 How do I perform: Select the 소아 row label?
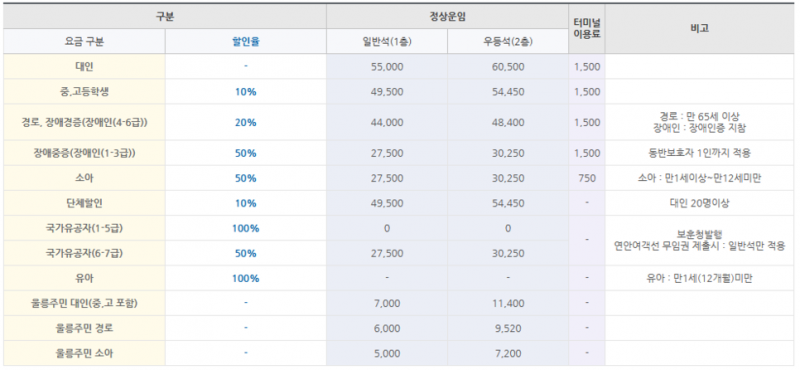[x=84, y=178]
